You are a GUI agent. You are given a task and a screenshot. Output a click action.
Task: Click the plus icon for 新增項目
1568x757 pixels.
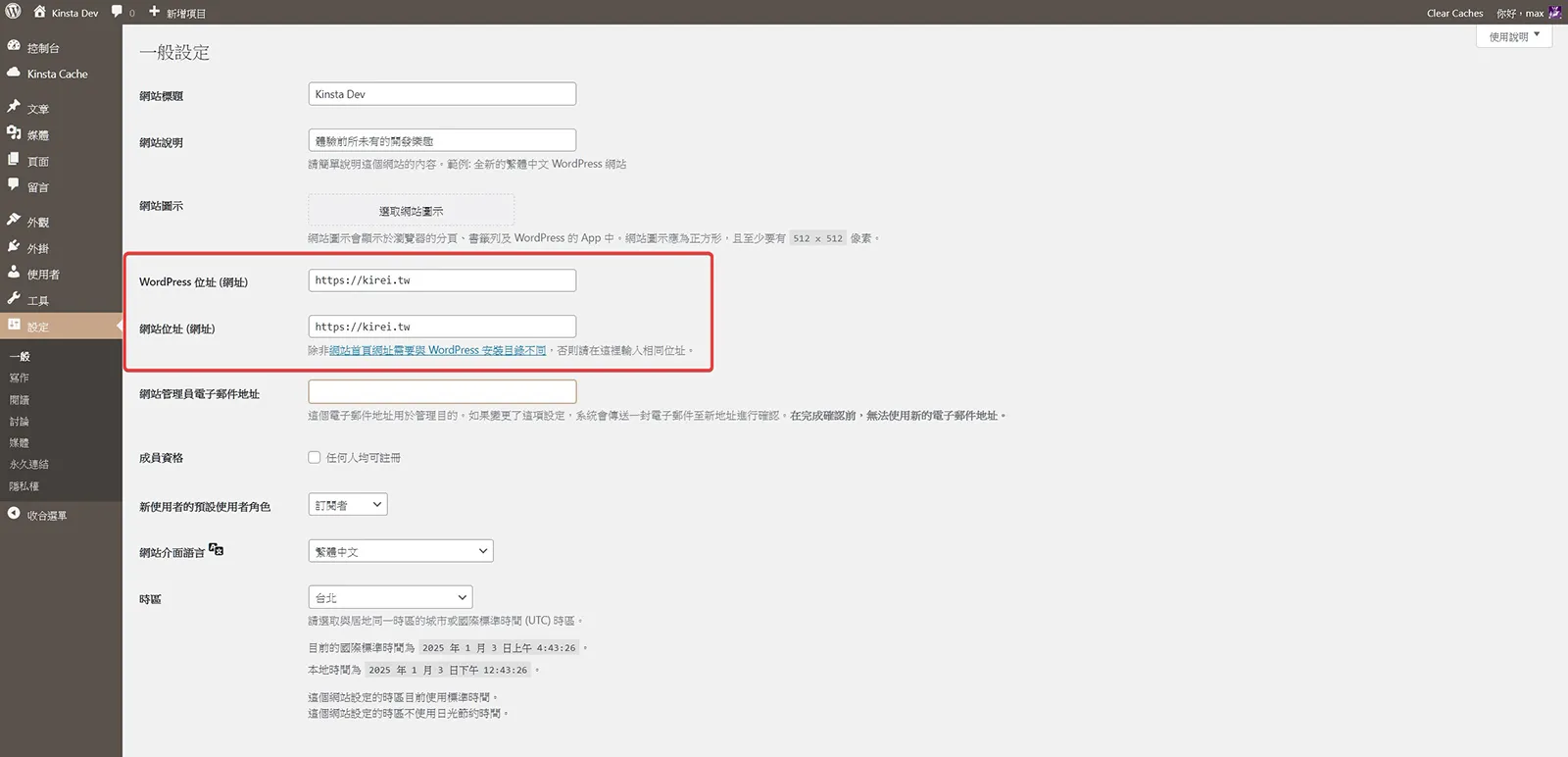pos(154,12)
